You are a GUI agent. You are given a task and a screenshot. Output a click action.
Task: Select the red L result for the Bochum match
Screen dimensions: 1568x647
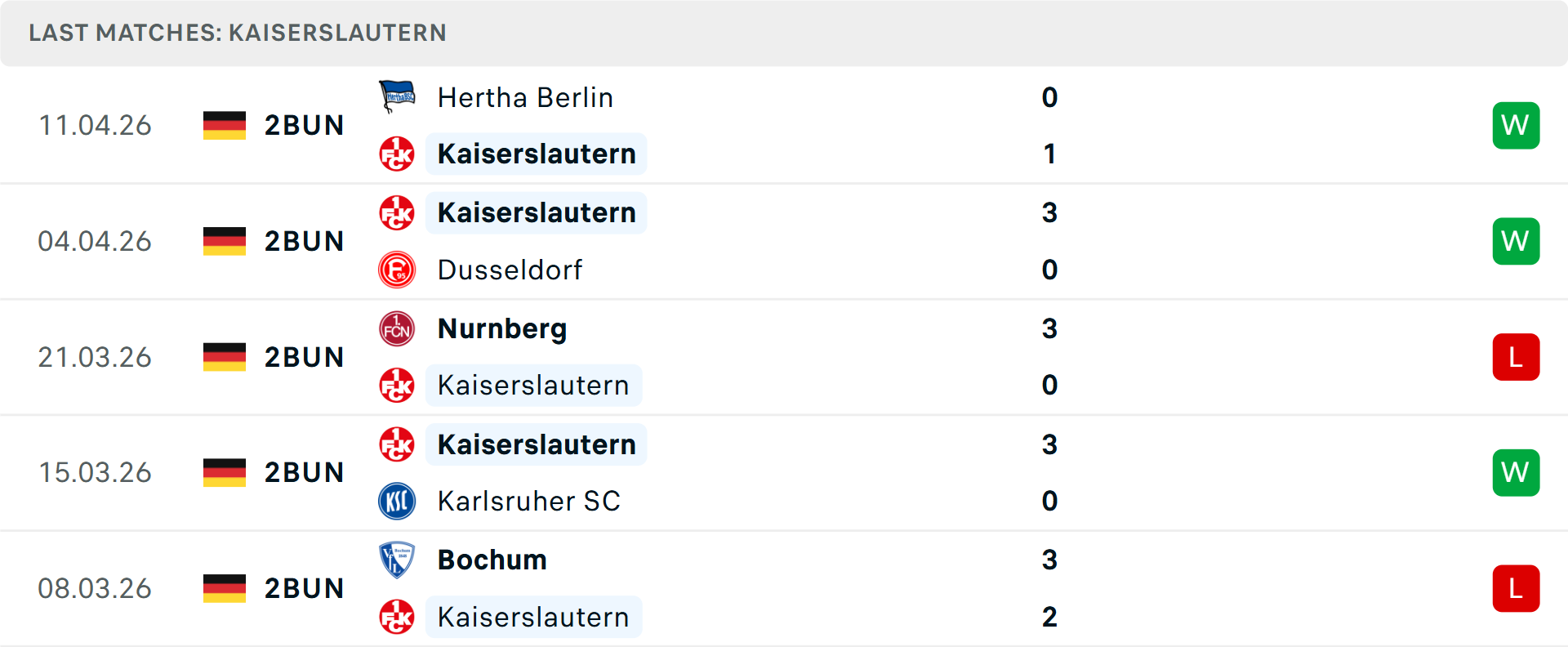[1517, 588]
